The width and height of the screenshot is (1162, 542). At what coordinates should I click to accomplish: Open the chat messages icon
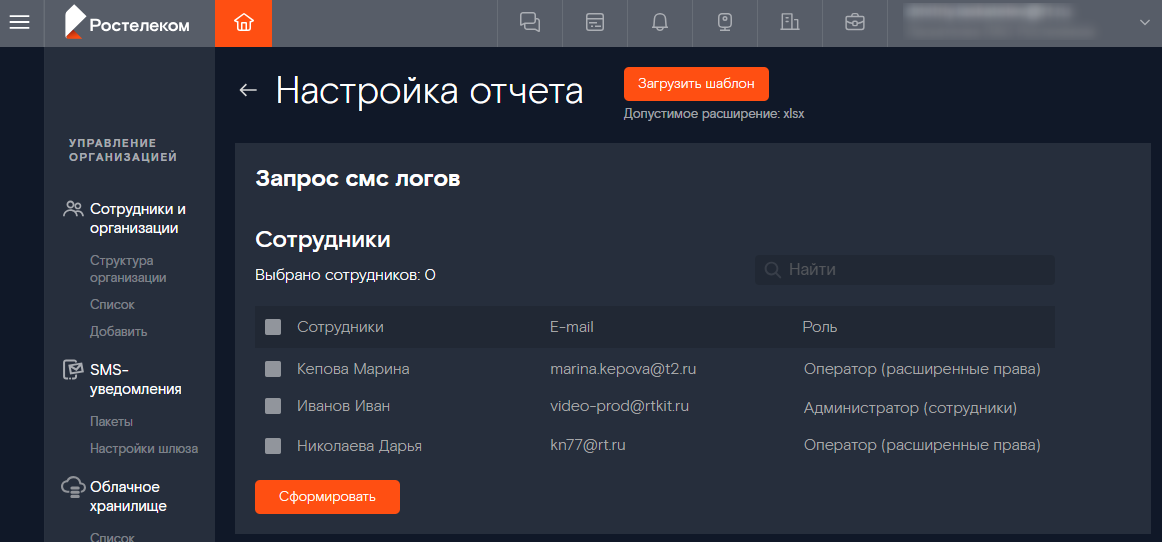pos(530,23)
